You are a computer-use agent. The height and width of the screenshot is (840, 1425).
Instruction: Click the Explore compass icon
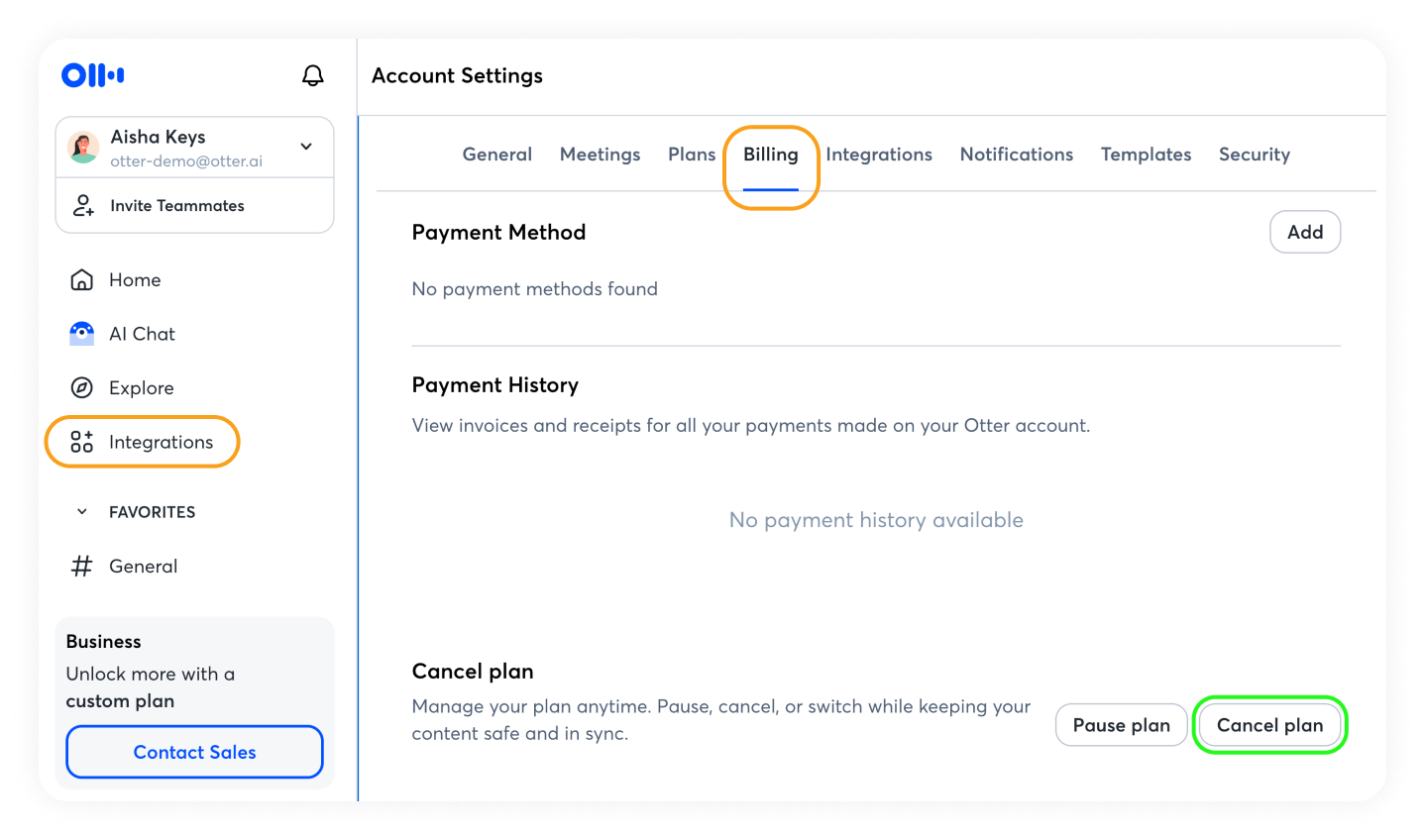[x=82, y=388]
